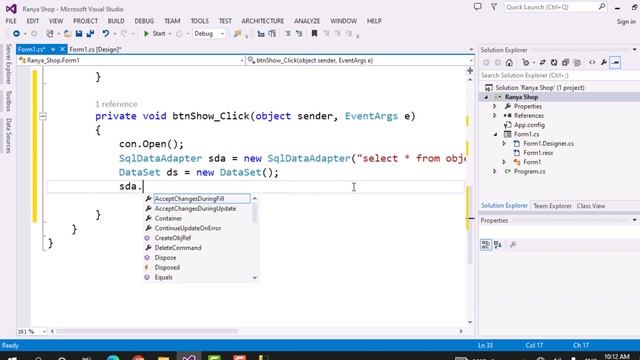The height and width of the screenshot is (360, 640).
Task: Click Sync with Active Document icon
Action: [x=542, y=63]
